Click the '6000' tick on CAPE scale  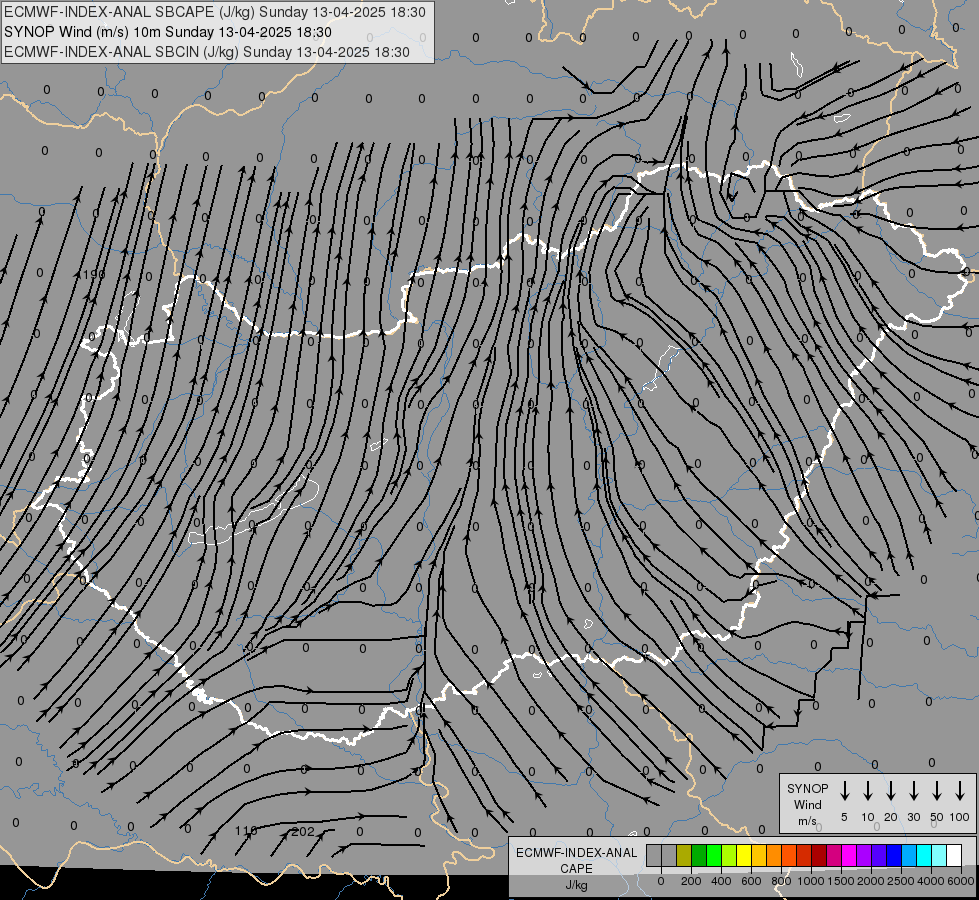point(961,881)
